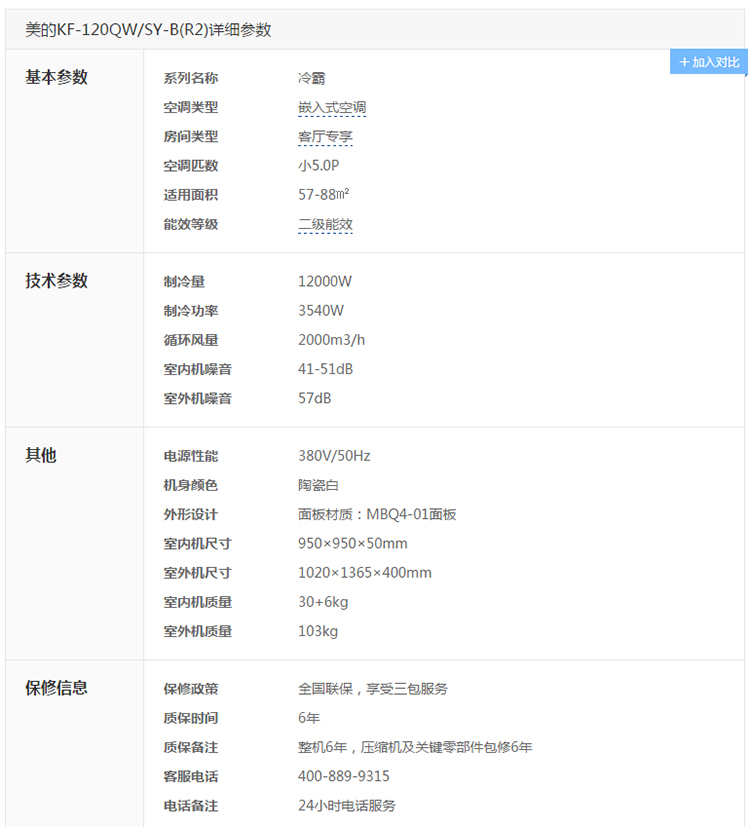The image size is (750, 827).
Task: Select the cooling capacity value 12000W
Action: [x=325, y=282]
